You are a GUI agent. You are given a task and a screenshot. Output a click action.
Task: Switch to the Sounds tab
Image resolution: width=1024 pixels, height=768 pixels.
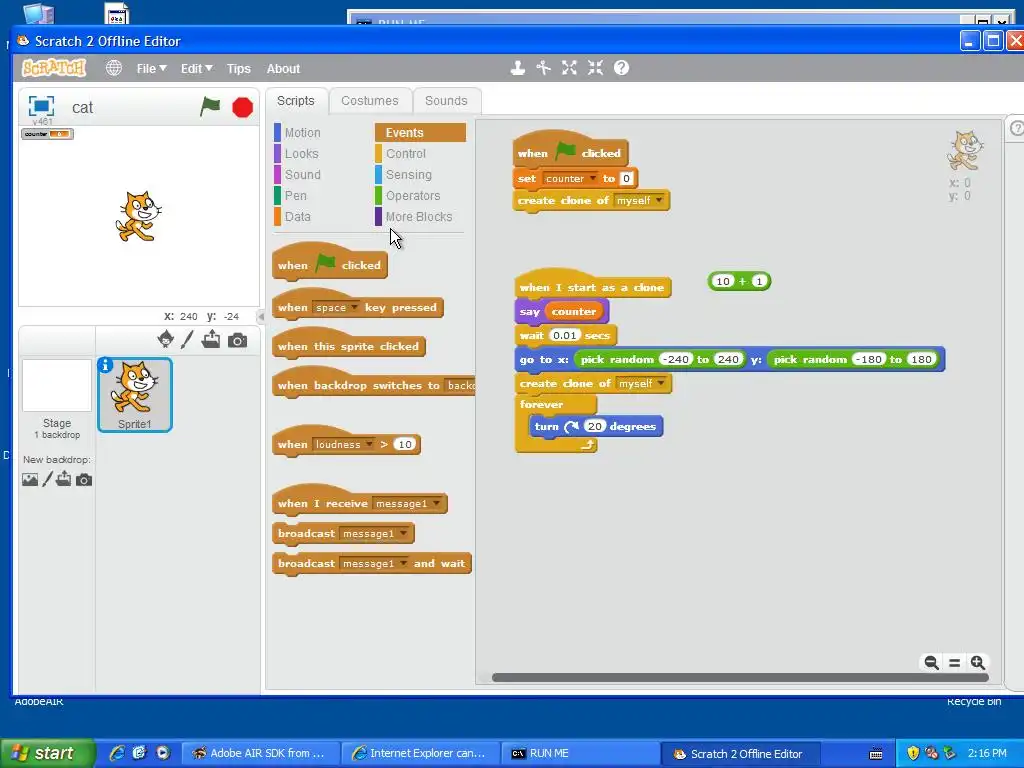446,101
